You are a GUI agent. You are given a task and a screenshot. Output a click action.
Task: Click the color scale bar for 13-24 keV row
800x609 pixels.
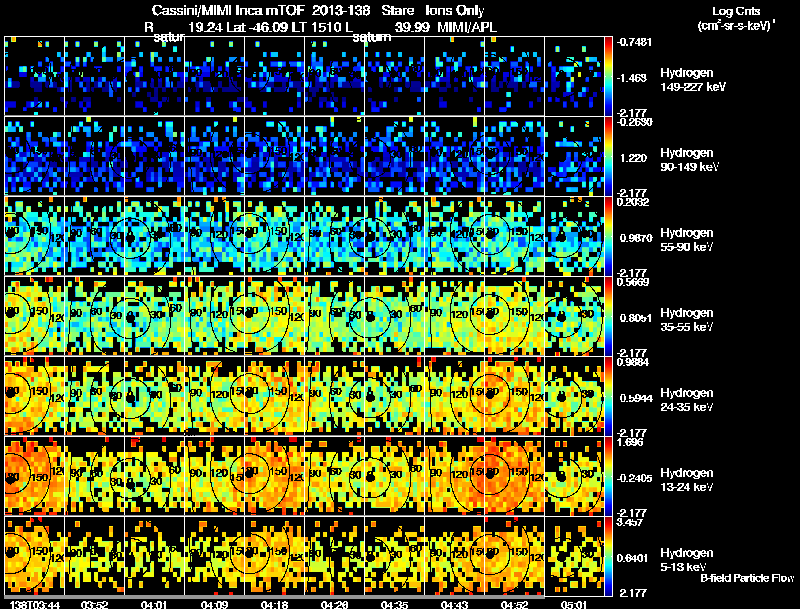pos(608,476)
